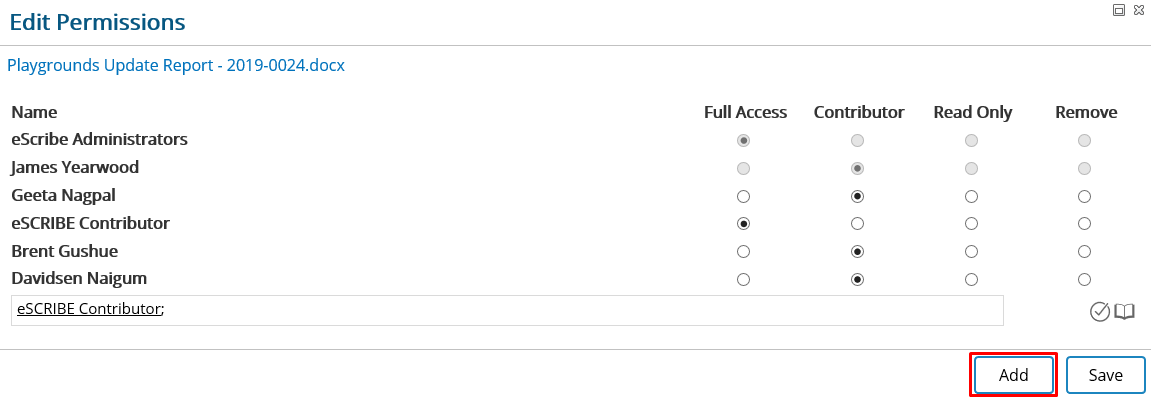Set Davidsen Naigum to Read Only
The height and width of the screenshot is (398, 1151).
[x=972, y=280]
